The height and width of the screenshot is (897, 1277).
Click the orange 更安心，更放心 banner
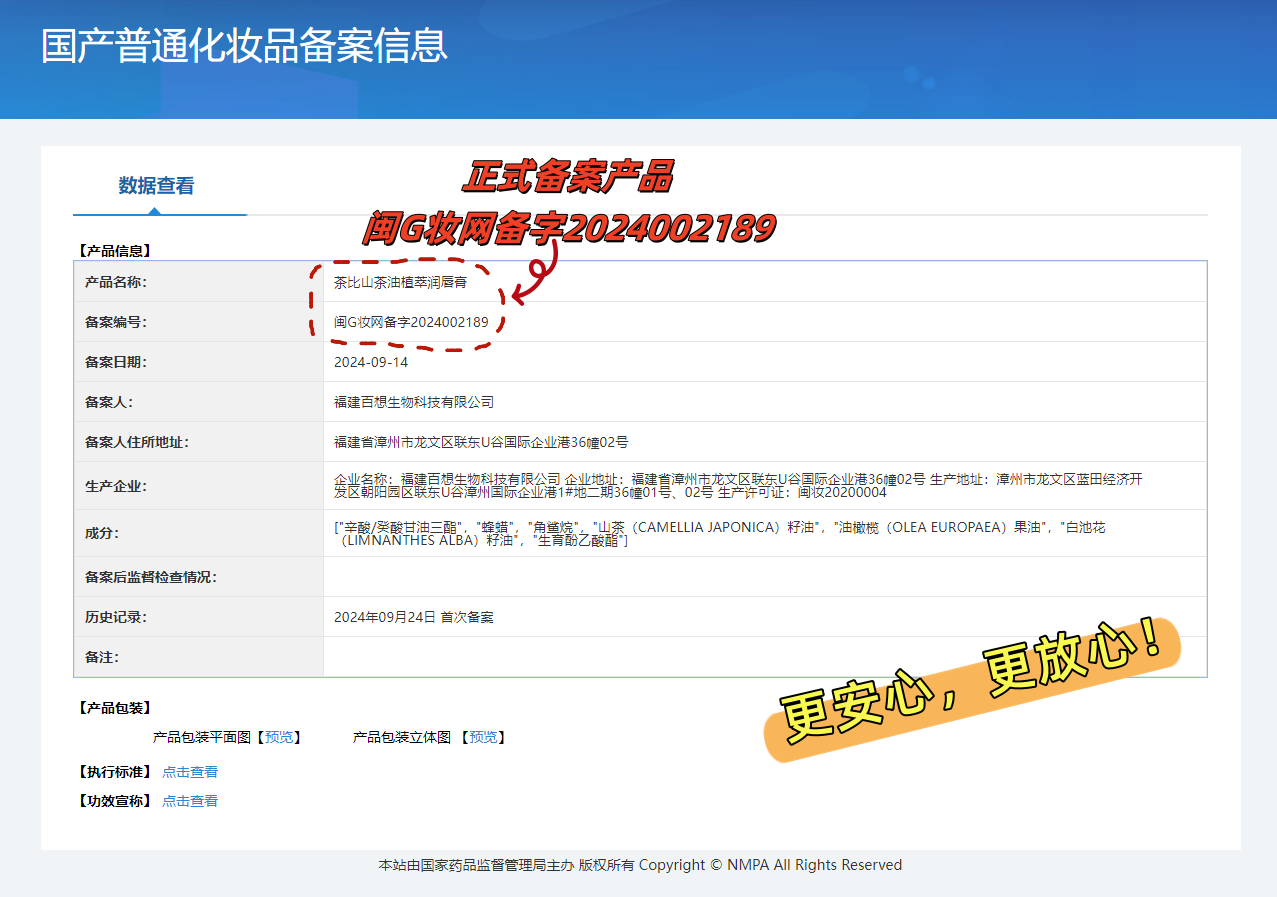[x=972, y=688]
